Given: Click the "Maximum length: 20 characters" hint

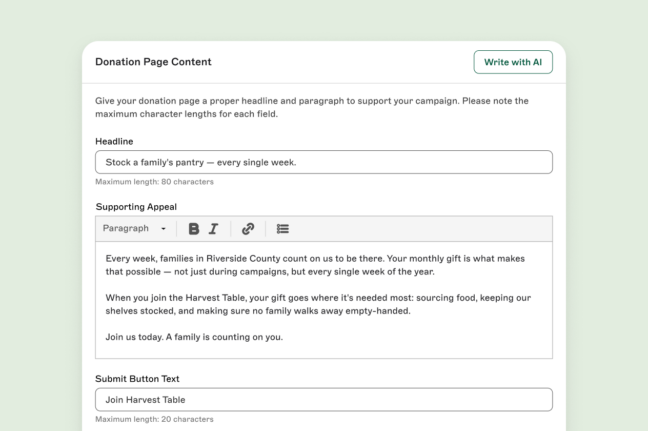Looking at the screenshot, I should [154, 419].
